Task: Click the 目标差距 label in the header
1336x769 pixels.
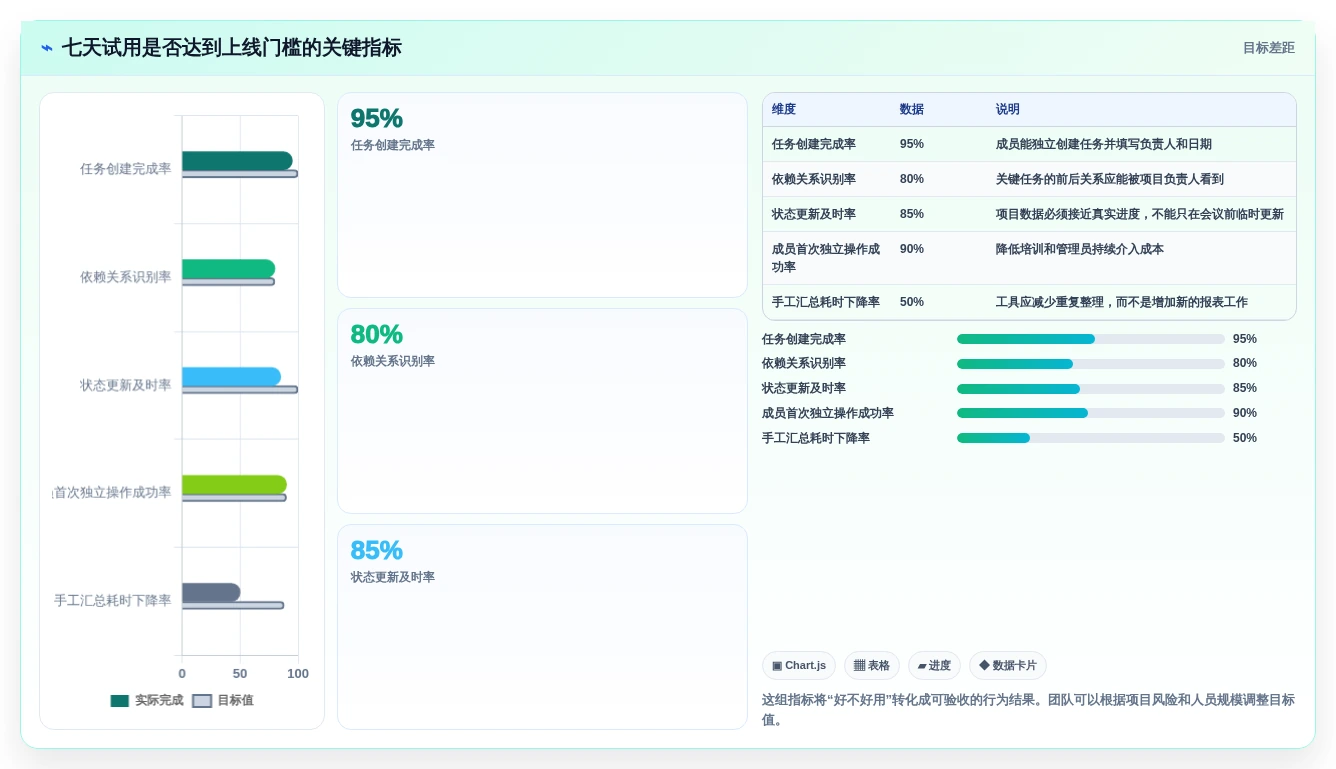Action: tap(1268, 48)
